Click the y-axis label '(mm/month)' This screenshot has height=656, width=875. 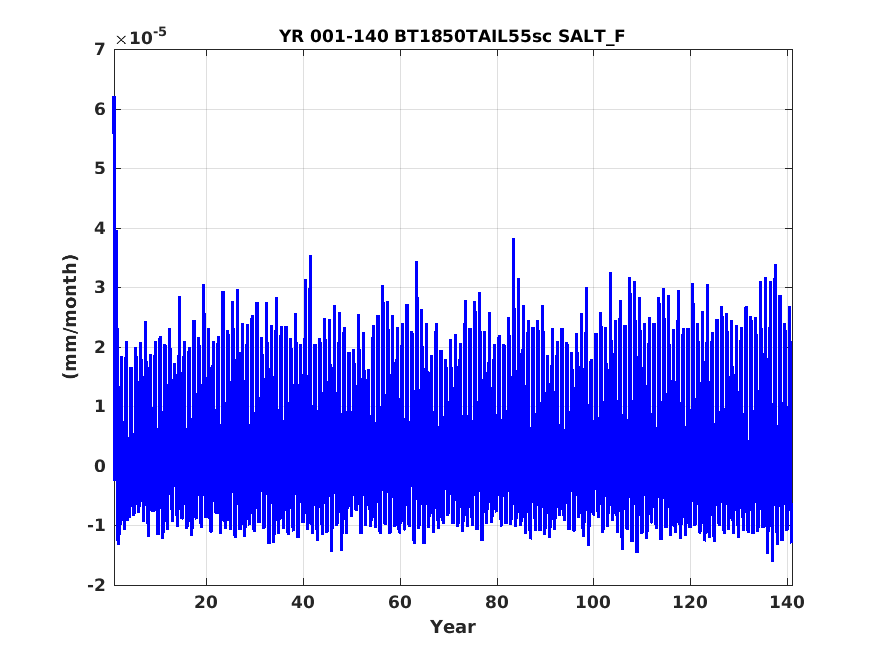click(x=70, y=316)
